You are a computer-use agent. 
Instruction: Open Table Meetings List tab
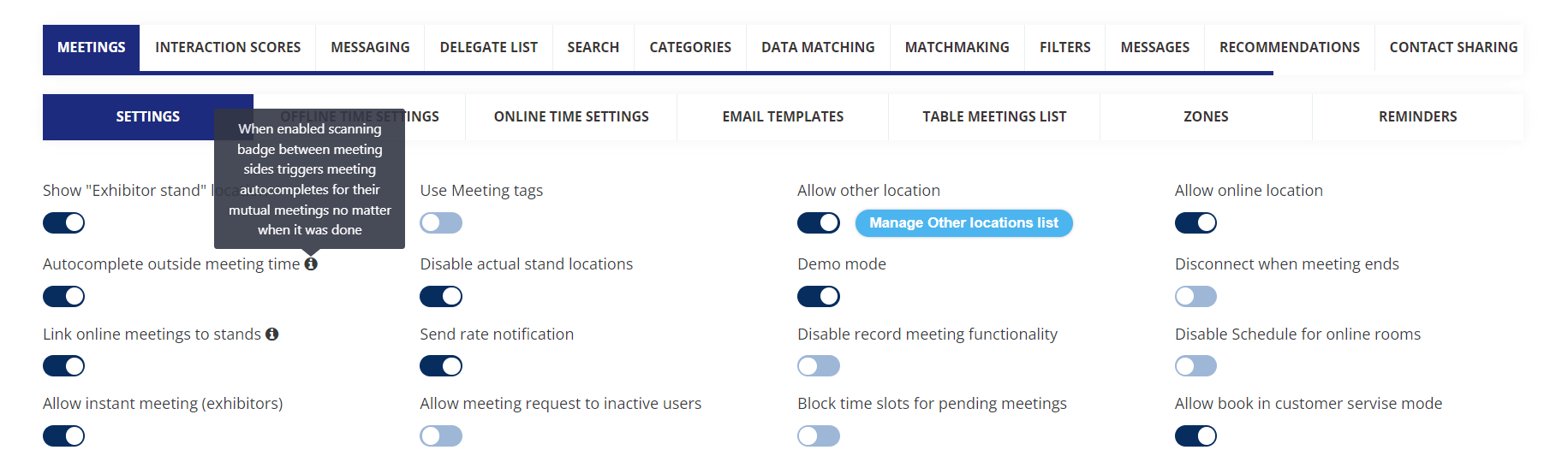click(x=994, y=117)
